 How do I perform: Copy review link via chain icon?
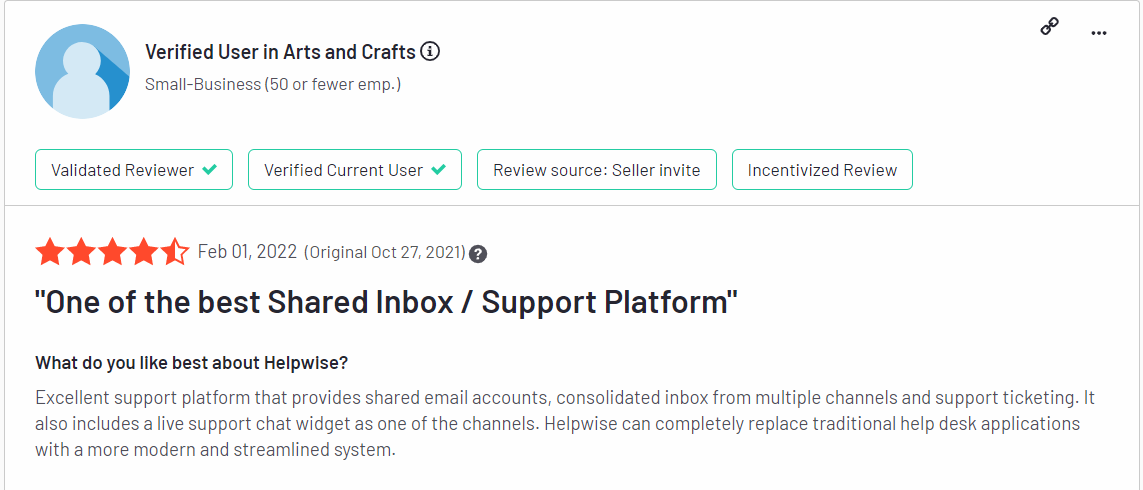(1049, 28)
